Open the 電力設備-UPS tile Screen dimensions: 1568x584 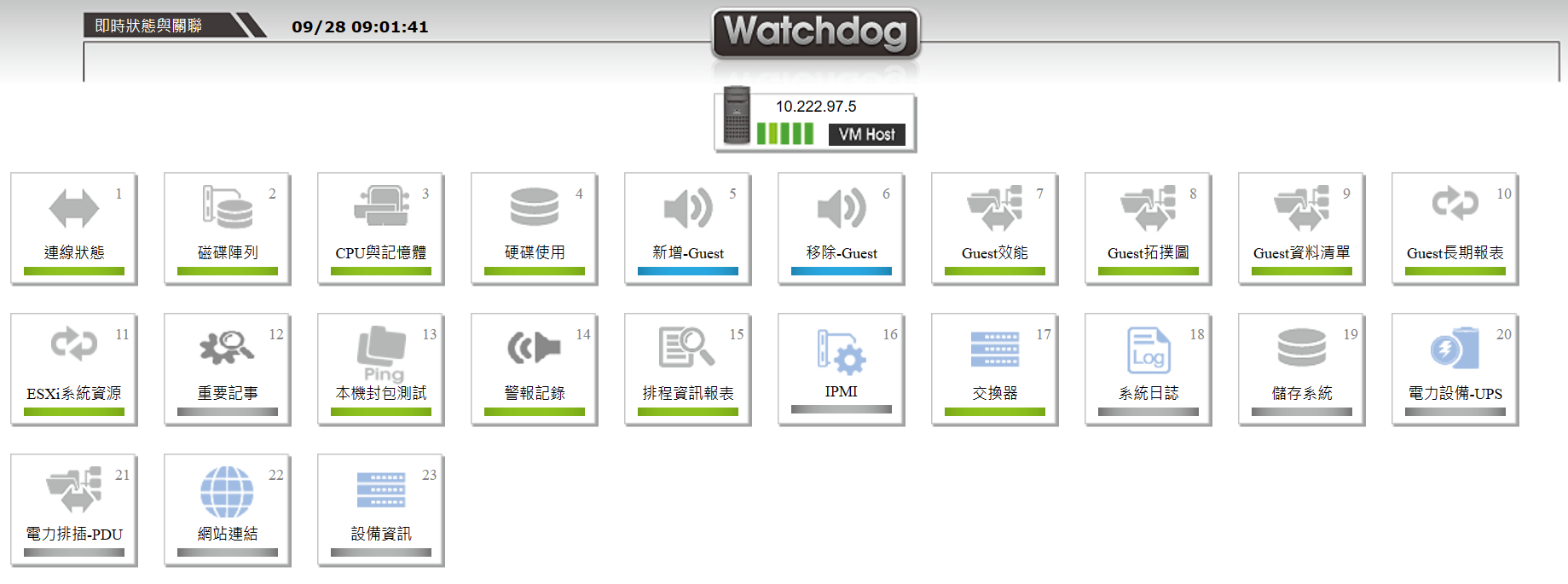1455,369
